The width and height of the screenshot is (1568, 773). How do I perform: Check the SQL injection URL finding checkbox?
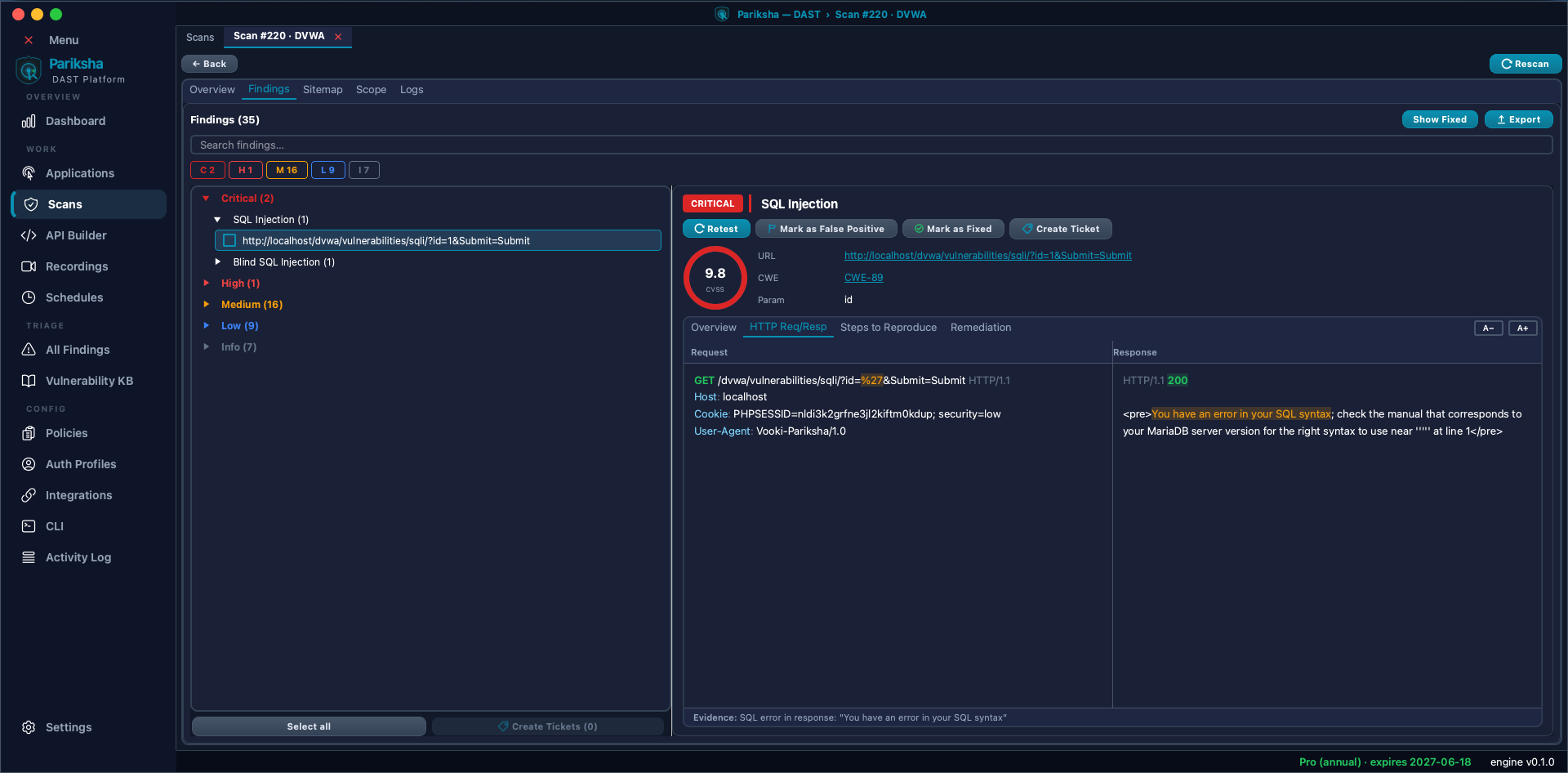click(229, 240)
